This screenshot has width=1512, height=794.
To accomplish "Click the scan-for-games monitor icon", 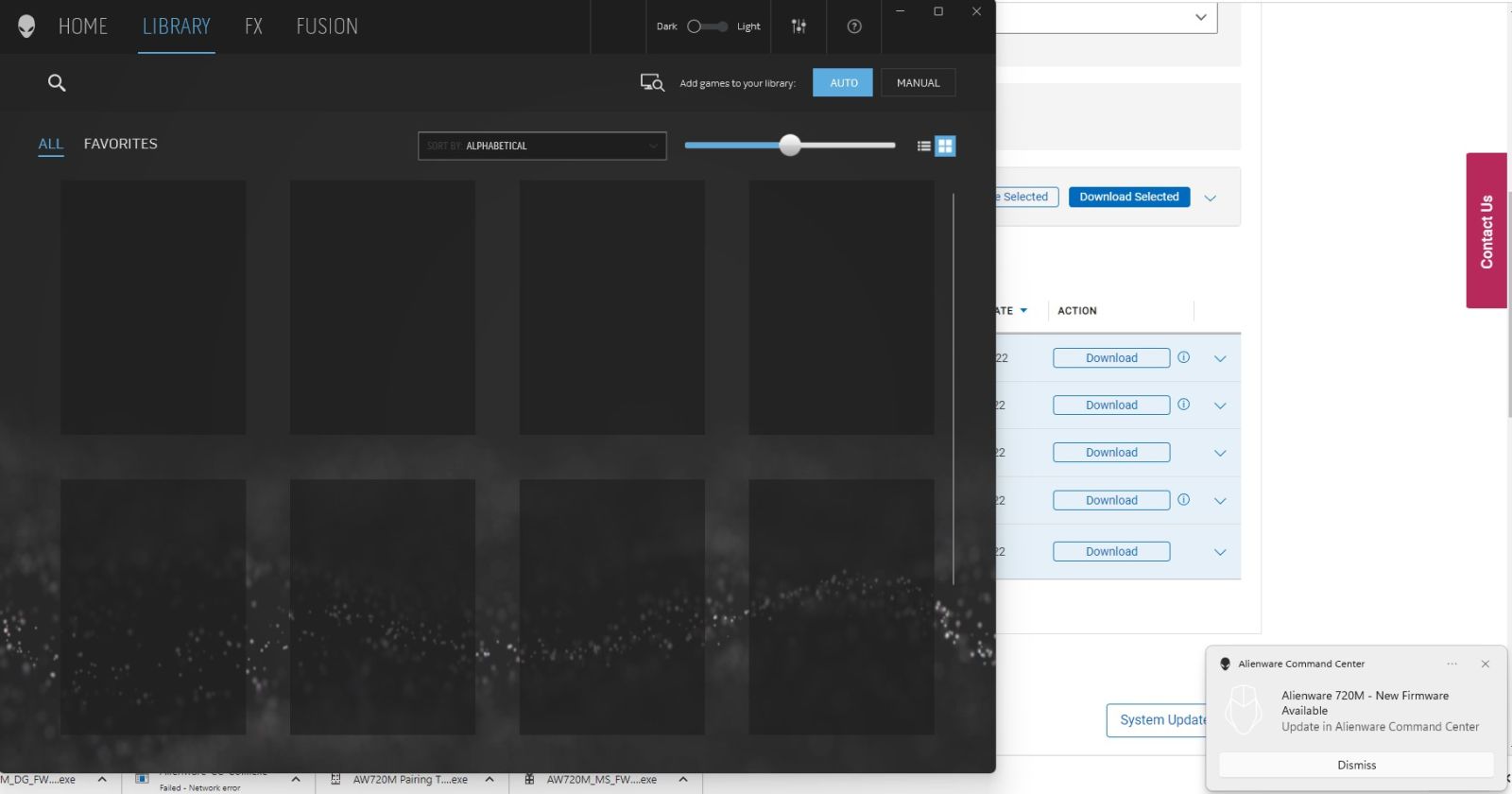I will pos(652,83).
